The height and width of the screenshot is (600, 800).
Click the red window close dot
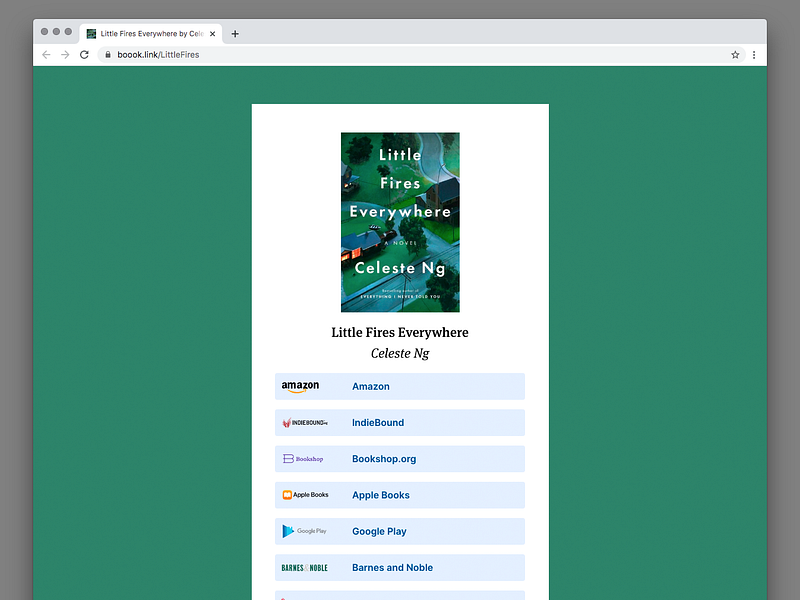tap(44, 32)
